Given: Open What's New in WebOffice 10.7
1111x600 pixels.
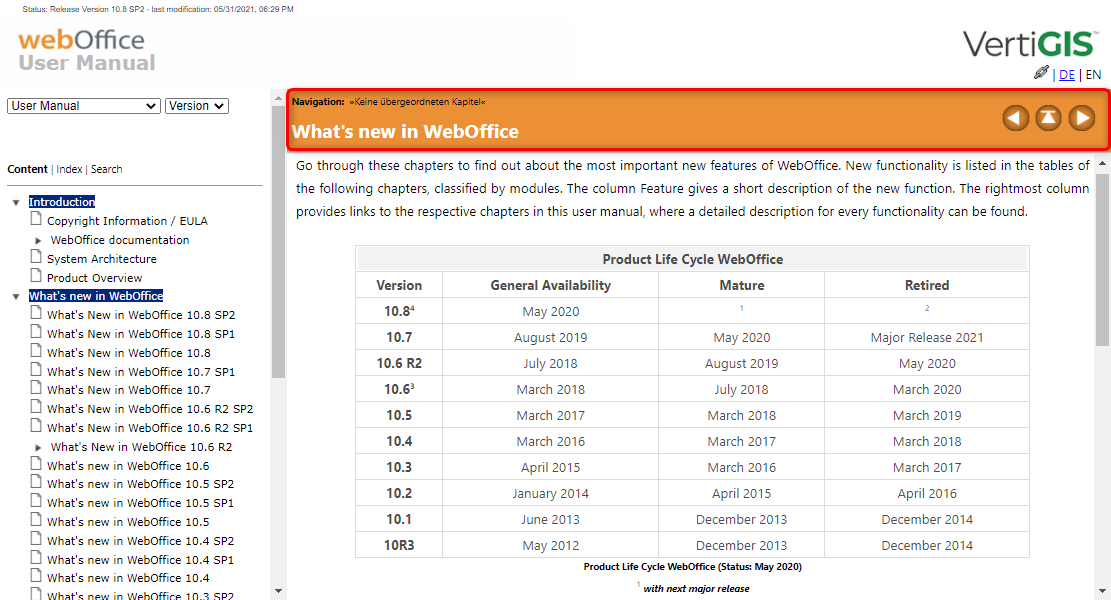Looking at the screenshot, I should 128,390.
